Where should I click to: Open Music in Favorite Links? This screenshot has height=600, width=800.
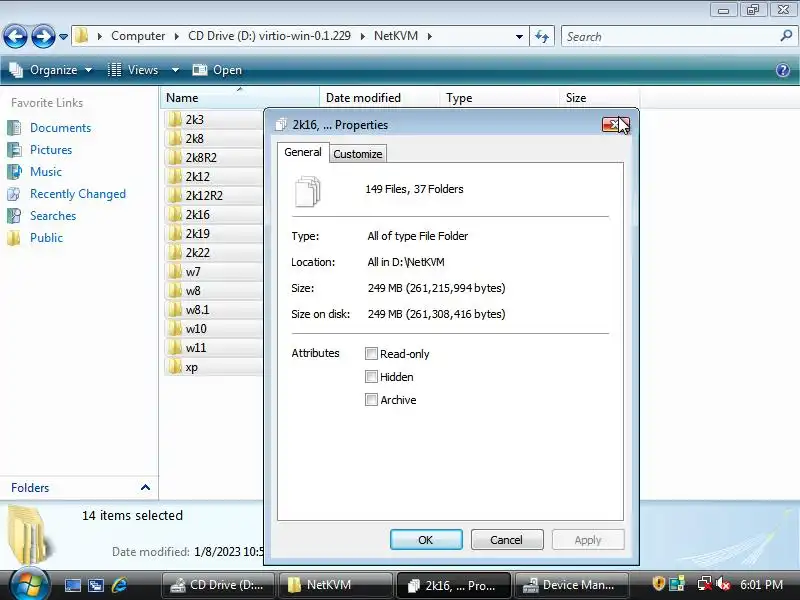click(x=45, y=171)
